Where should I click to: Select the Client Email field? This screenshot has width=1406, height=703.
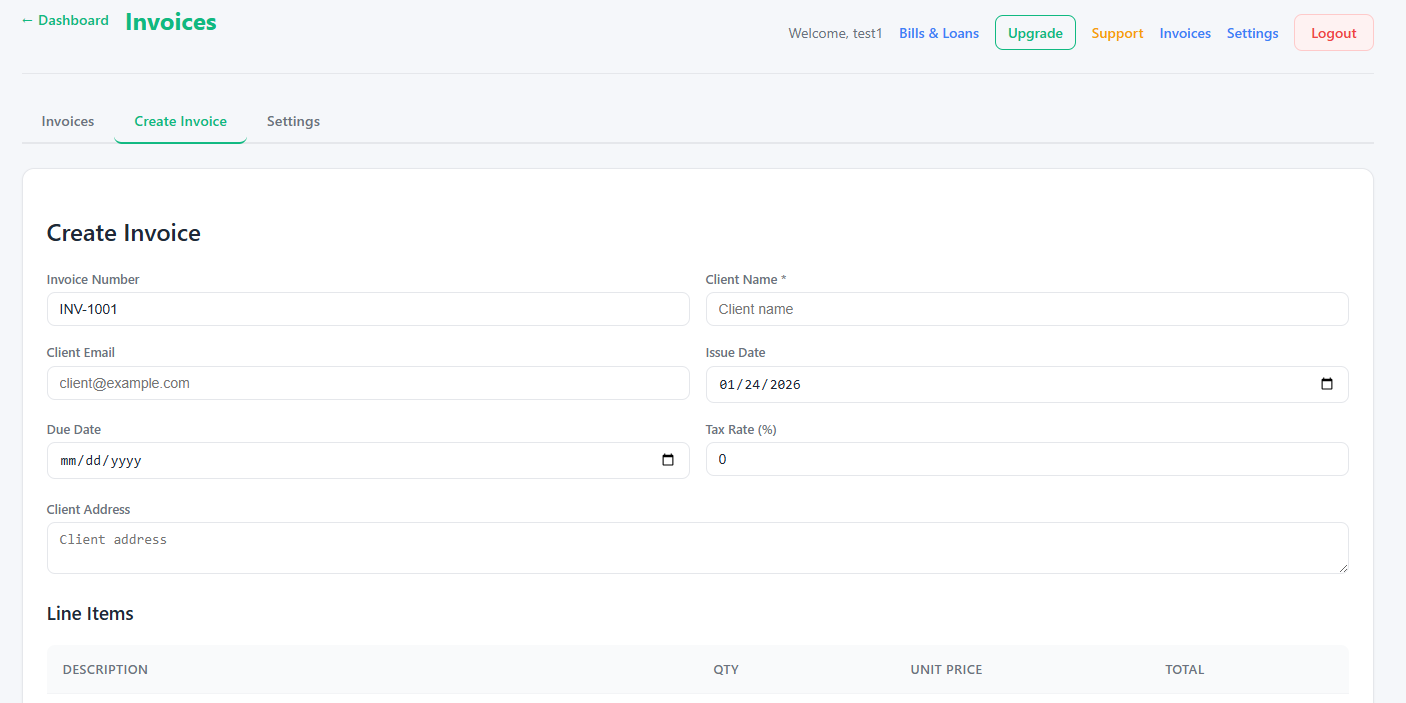[x=368, y=383]
